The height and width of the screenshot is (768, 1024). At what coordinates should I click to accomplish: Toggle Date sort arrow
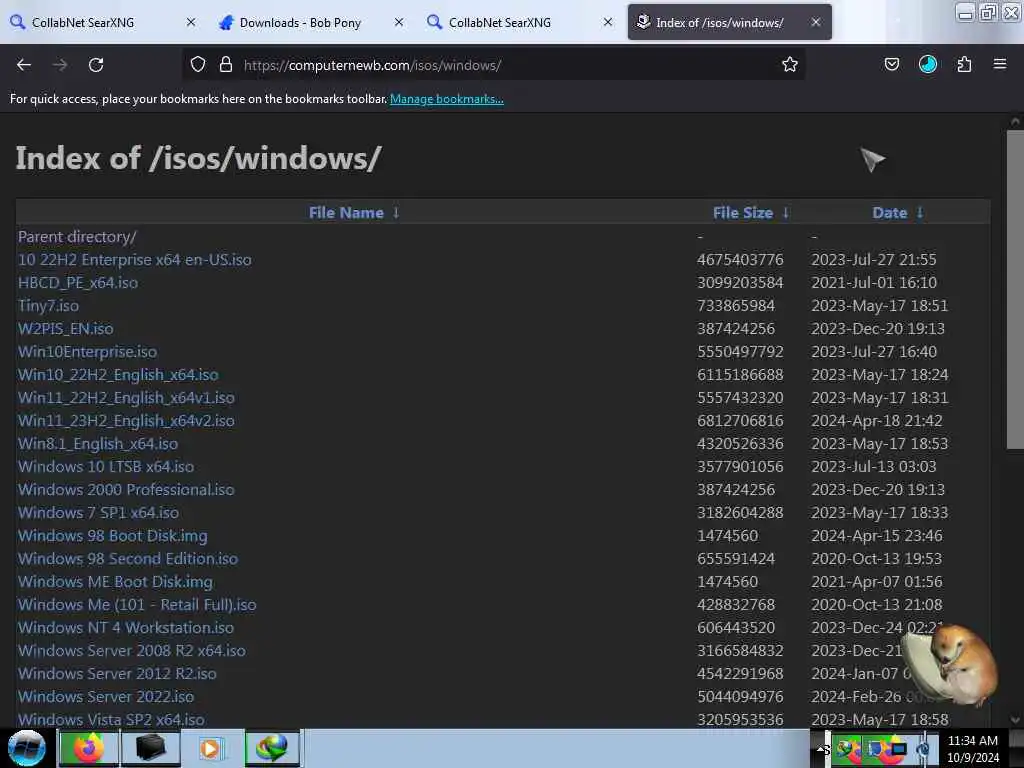(x=920, y=213)
